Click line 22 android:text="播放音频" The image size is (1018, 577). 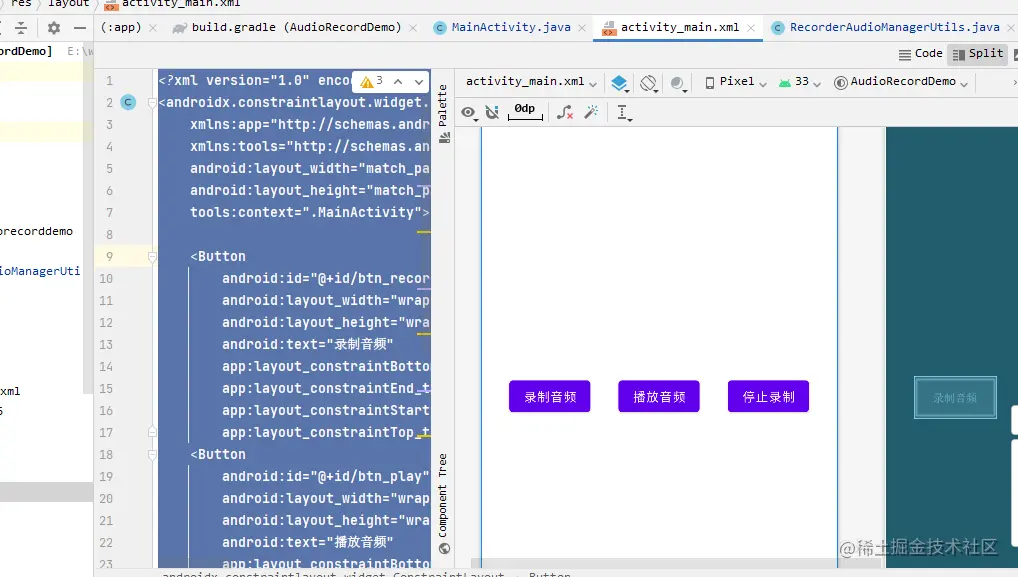[308, 543]
